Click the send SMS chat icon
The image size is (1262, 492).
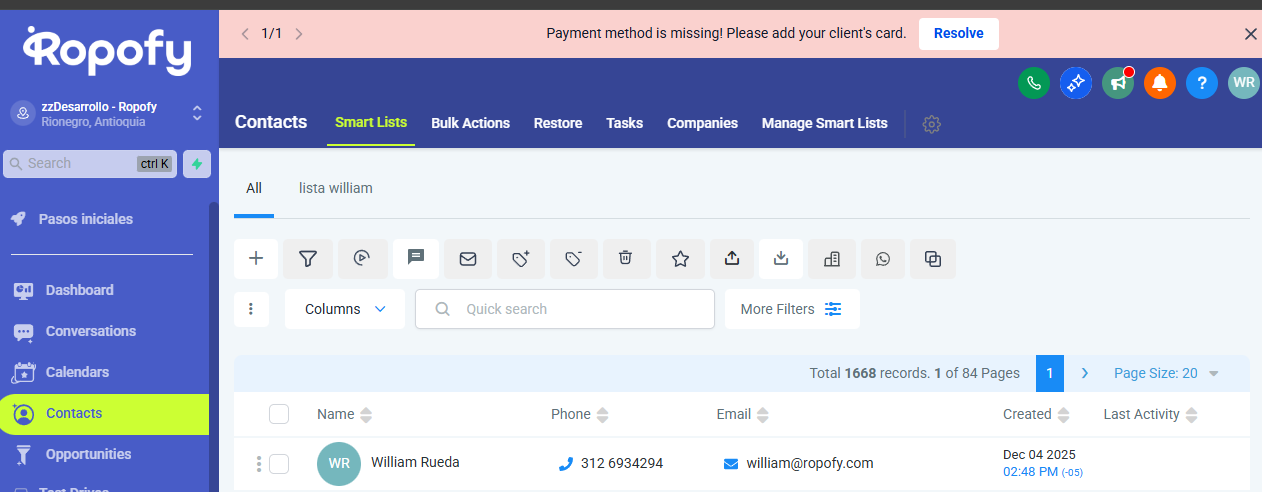[x=416, y=258]
